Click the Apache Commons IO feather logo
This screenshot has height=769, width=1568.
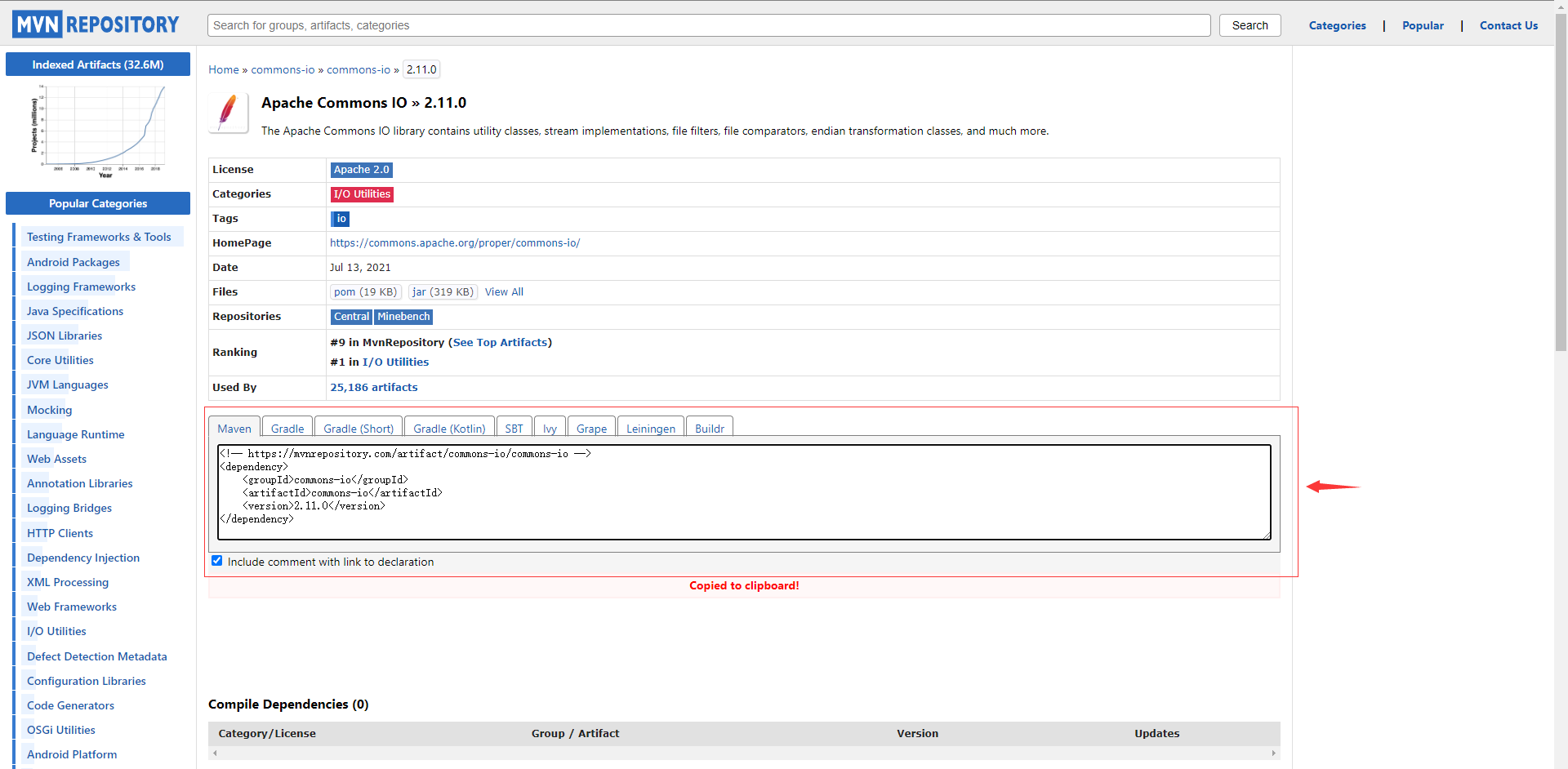click(229, 113)
